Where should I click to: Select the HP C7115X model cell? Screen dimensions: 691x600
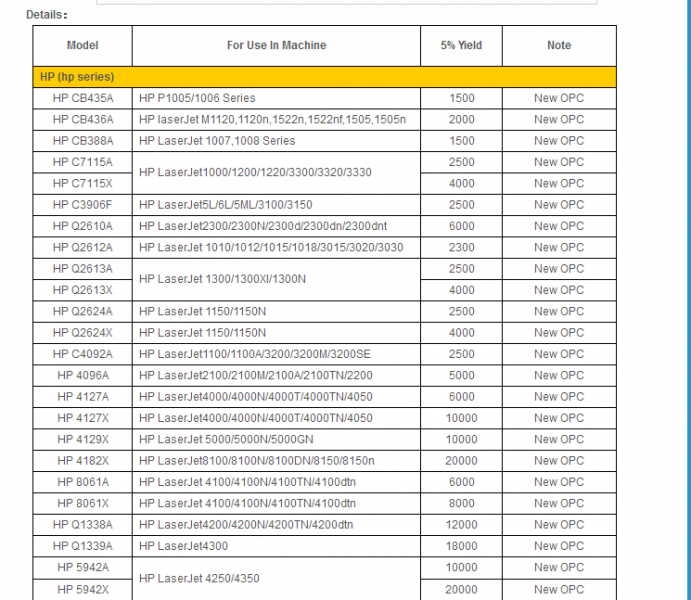pos(83,183)
